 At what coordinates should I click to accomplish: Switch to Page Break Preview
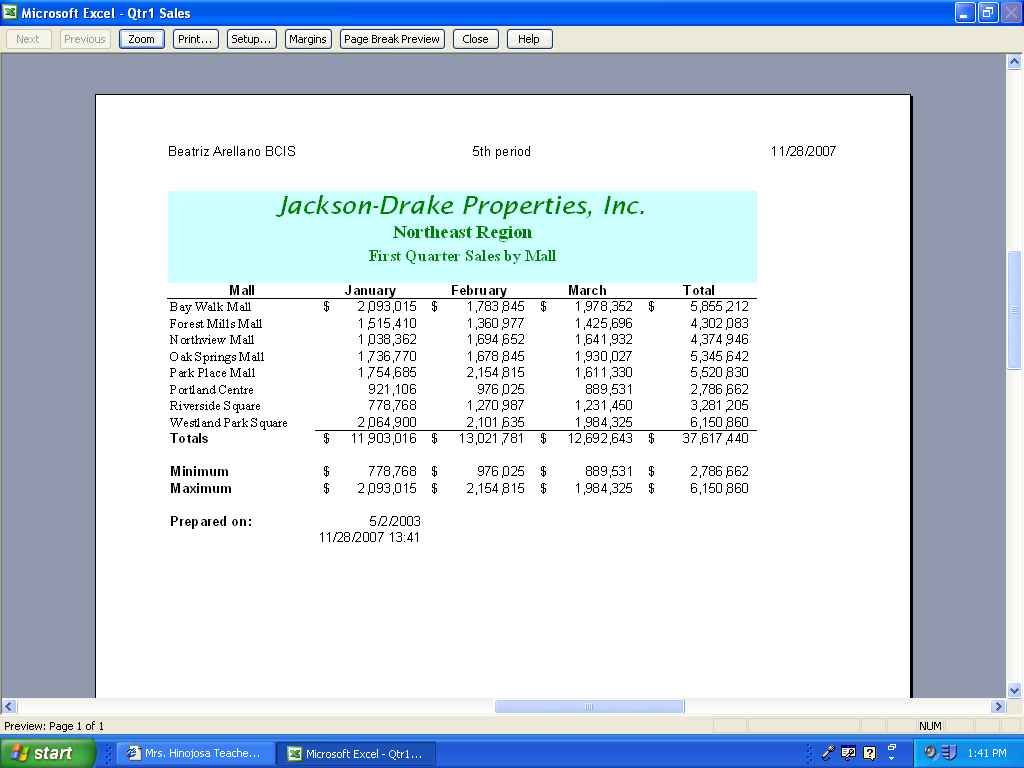pyautogui.click(x=392, y=39)
